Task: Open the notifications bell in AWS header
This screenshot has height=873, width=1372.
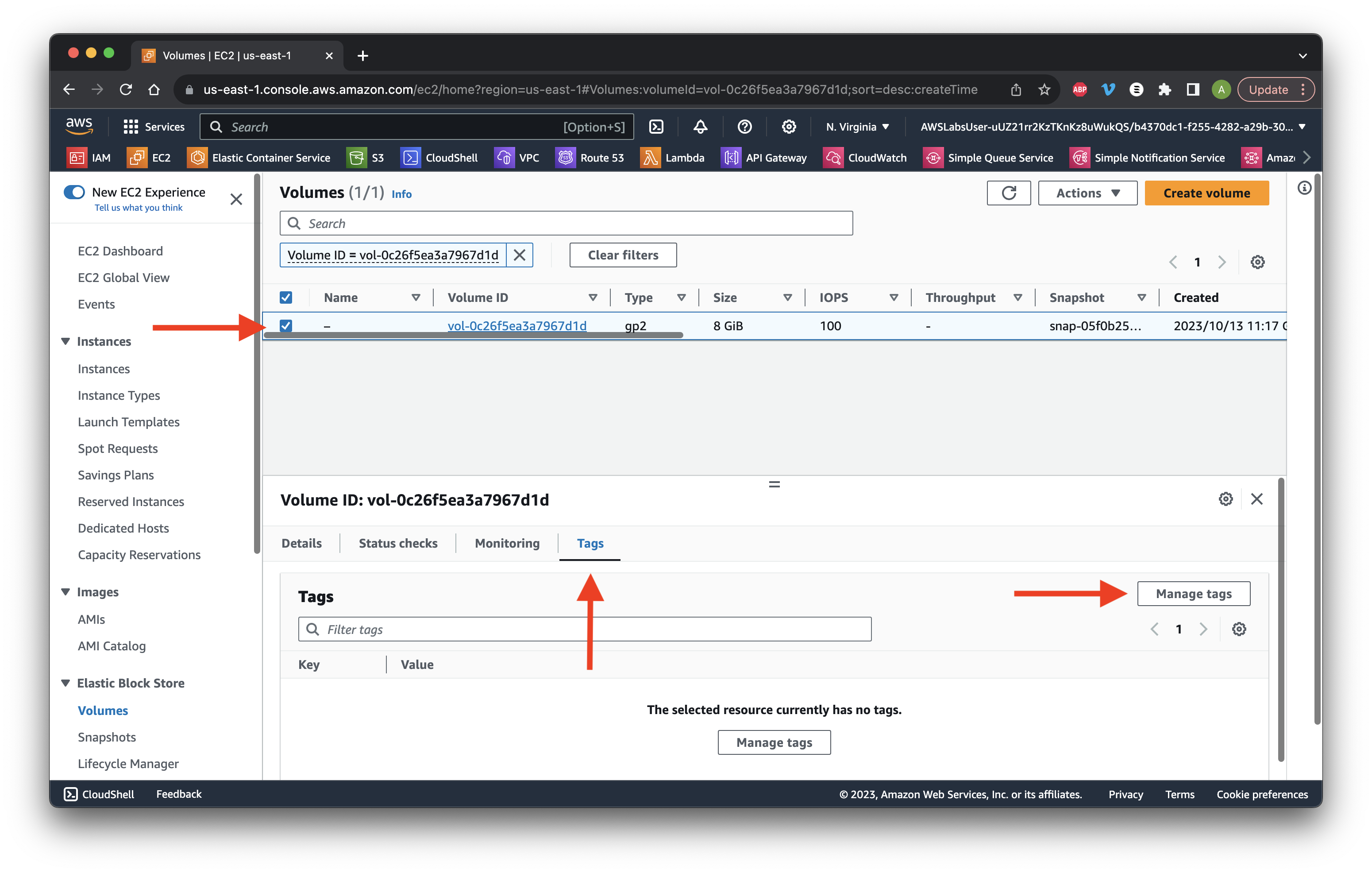Action: click(700, 127)
